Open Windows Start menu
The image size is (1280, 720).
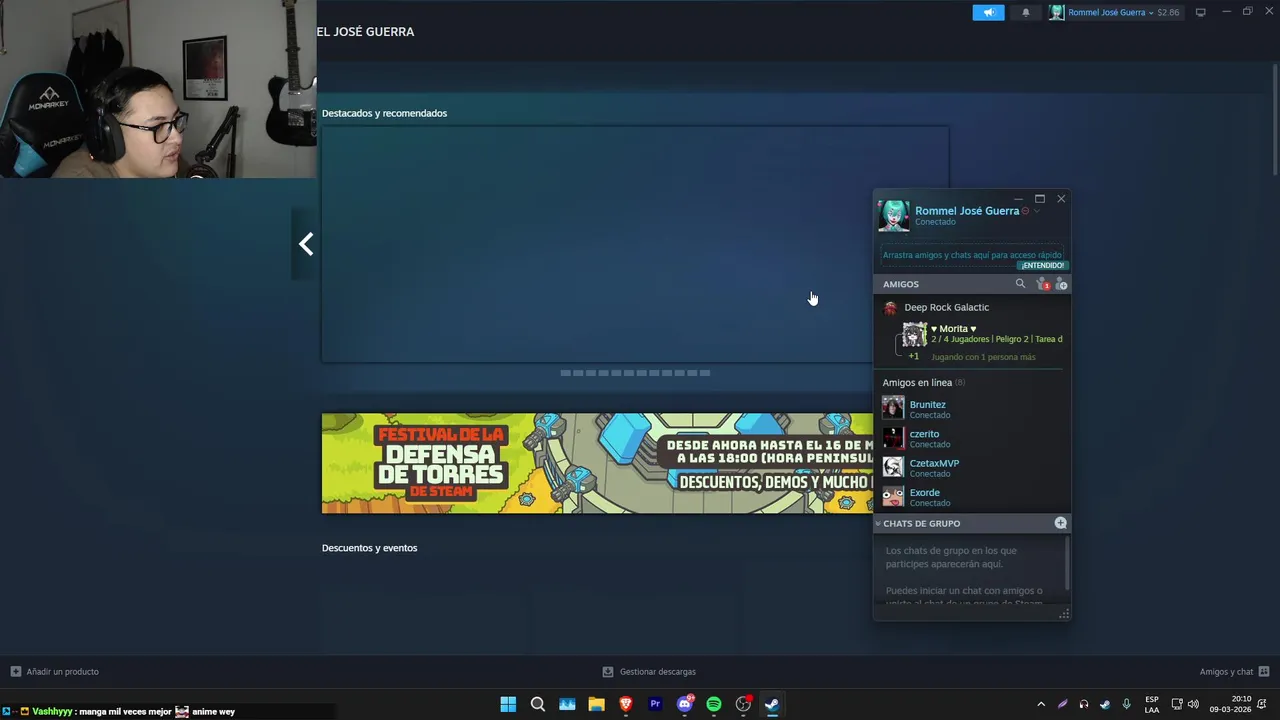508,704
